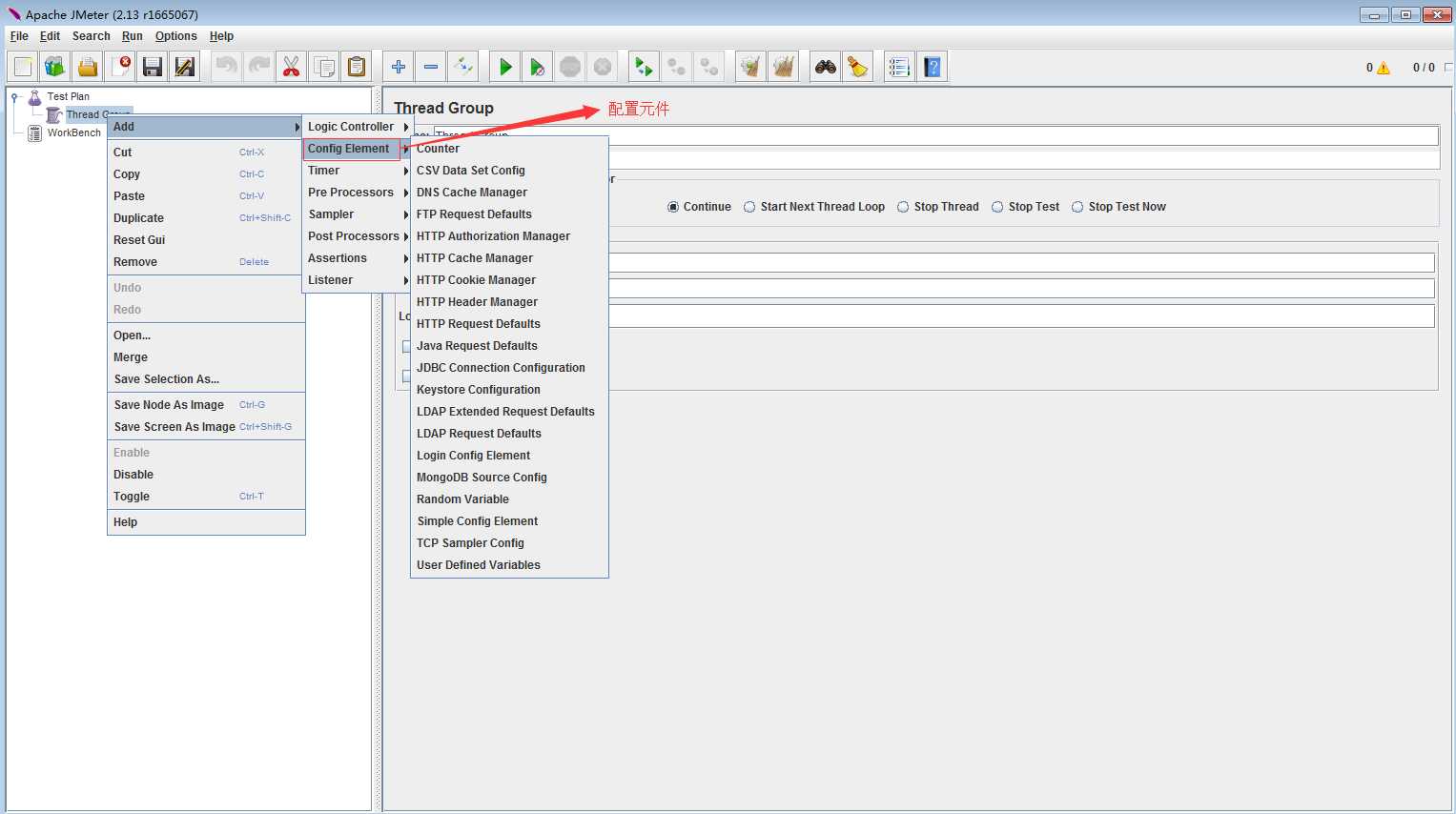
Task: Expand the Sampler submenu
Action: point(357,214)
